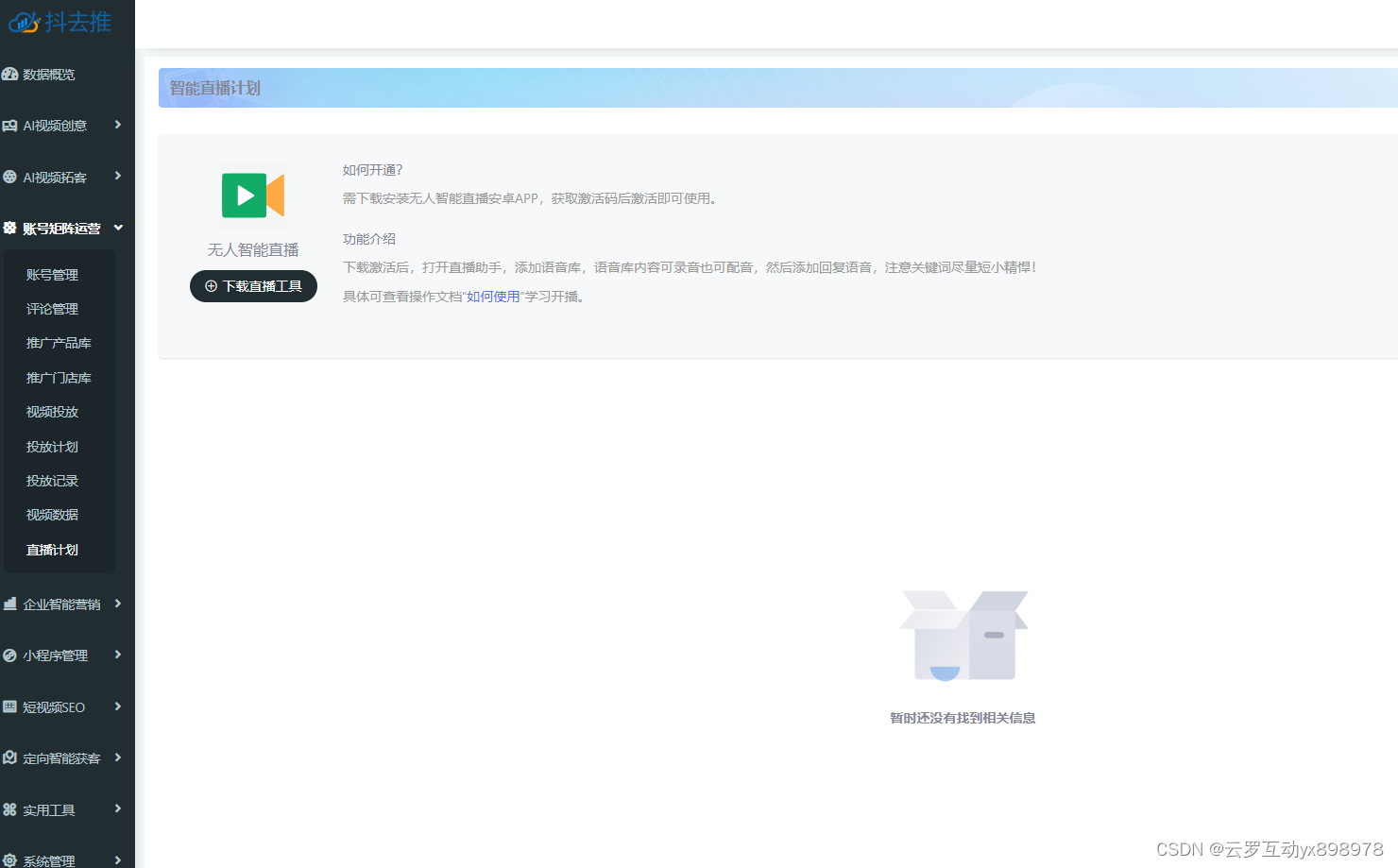
Task: Click the 企业智能营销 menu label
Action: point(61,604)
